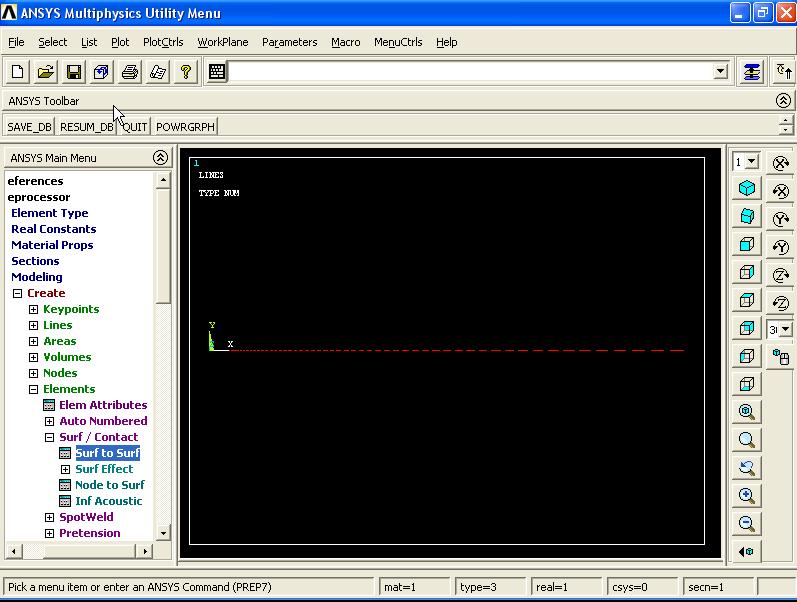
Task: Select Inf Acoustic menu item
Action: click(x=109, y=501)
